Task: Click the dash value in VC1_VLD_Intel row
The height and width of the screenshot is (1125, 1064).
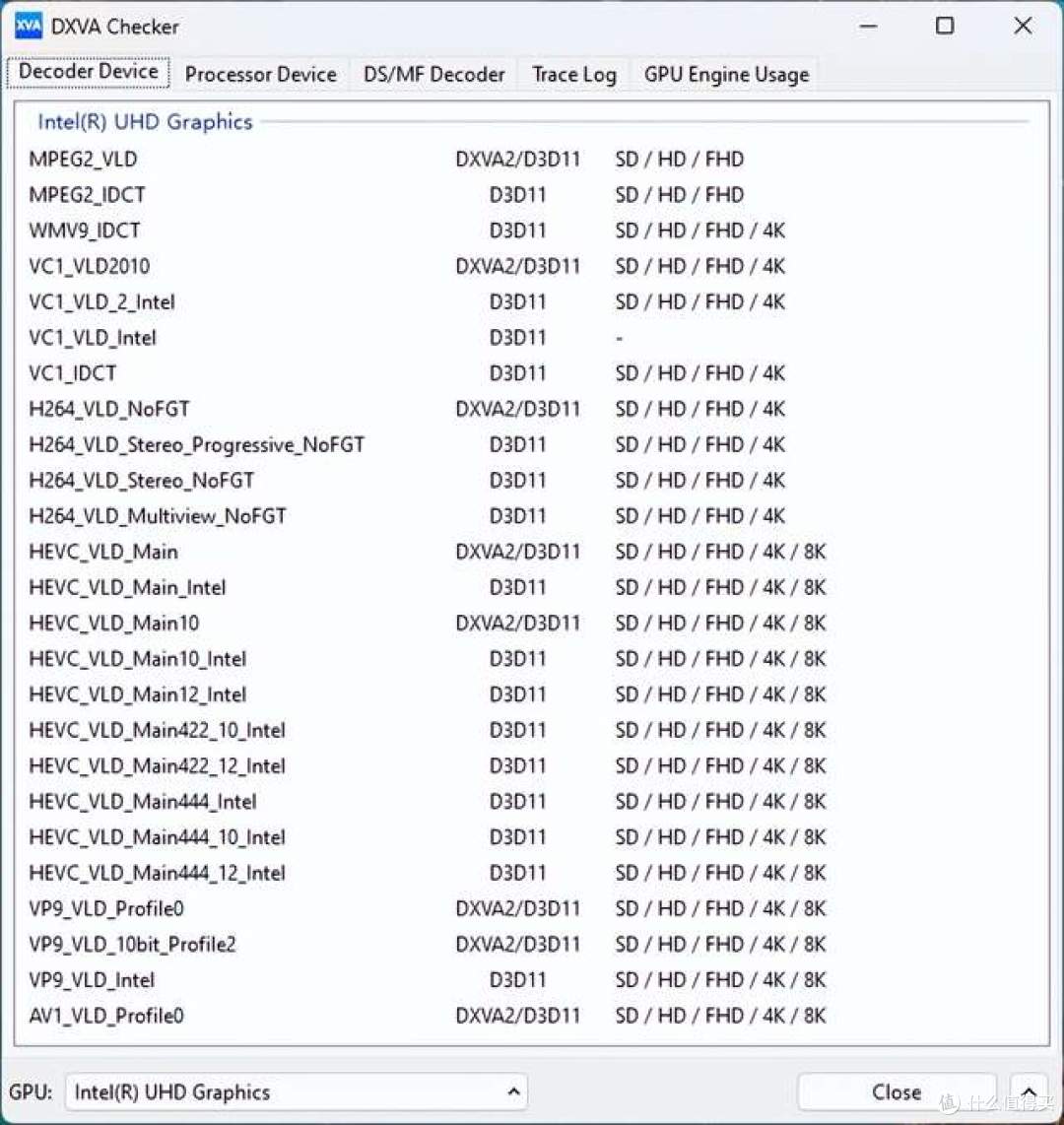Action: (x=619, y=338)
